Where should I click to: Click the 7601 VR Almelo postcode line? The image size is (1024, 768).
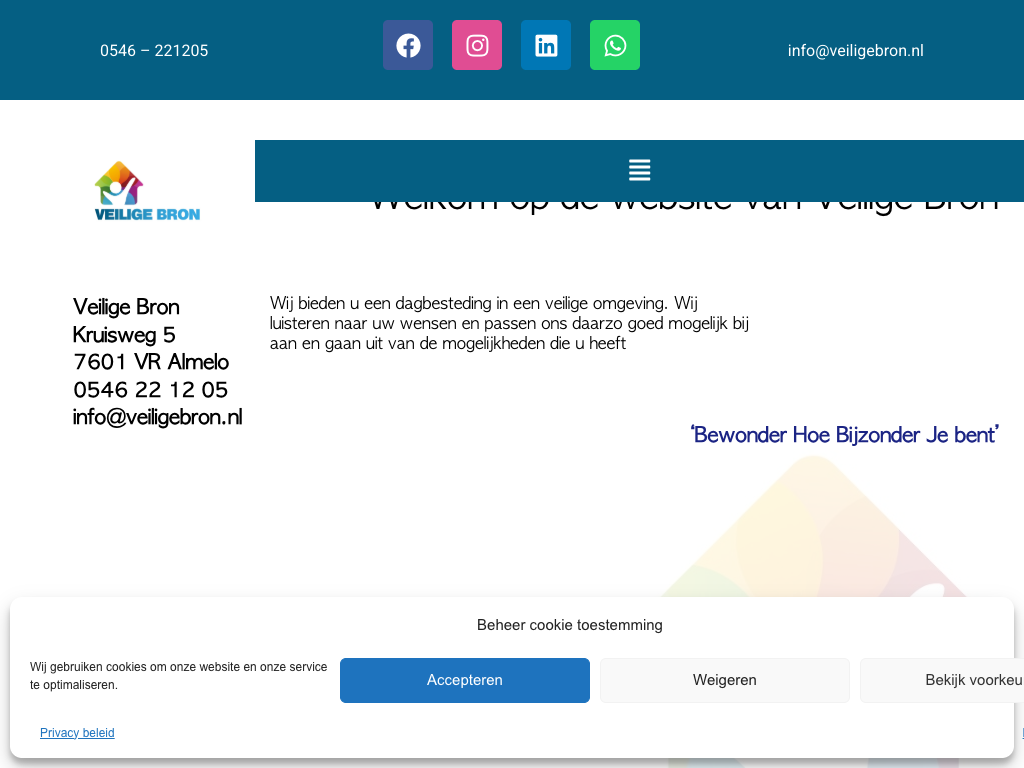click(151, 362)
